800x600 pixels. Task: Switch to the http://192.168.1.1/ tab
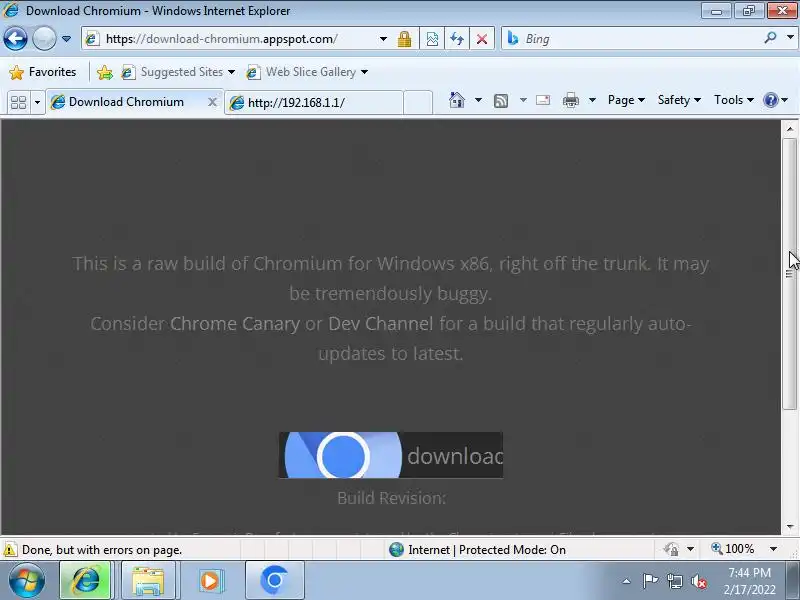click(314, 103)
